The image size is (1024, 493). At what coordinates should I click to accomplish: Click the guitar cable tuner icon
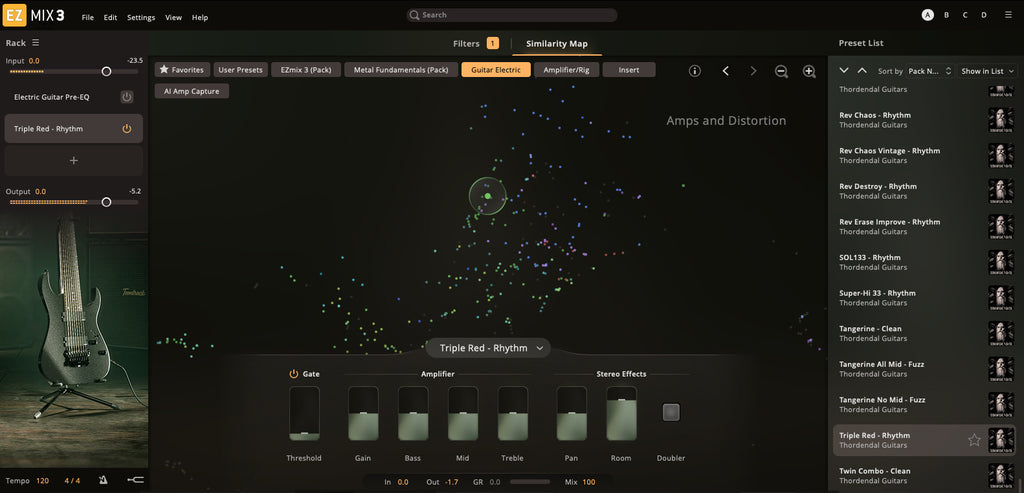(136, 480)
